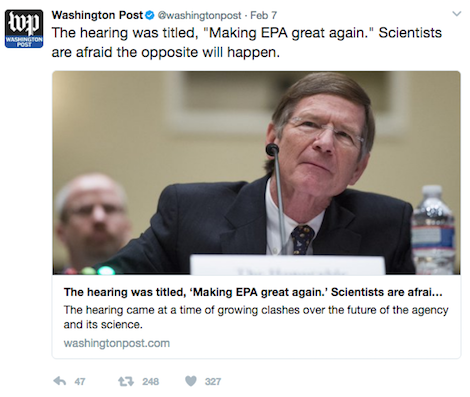Open the Washington Post display name
This screenshot has height=397, width=470.
coord(97,15)
